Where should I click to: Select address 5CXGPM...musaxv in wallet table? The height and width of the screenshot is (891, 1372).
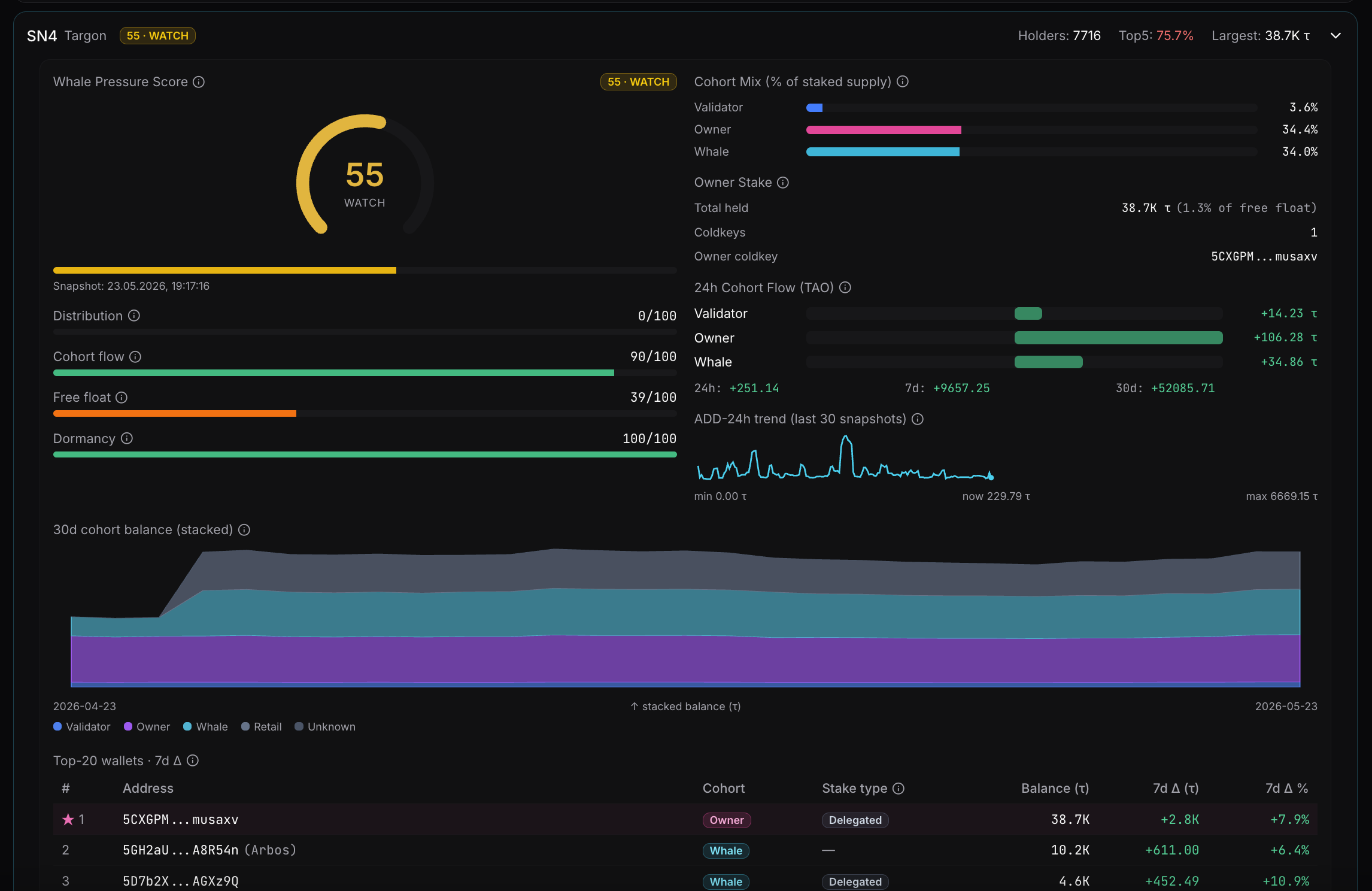(181, 820)
